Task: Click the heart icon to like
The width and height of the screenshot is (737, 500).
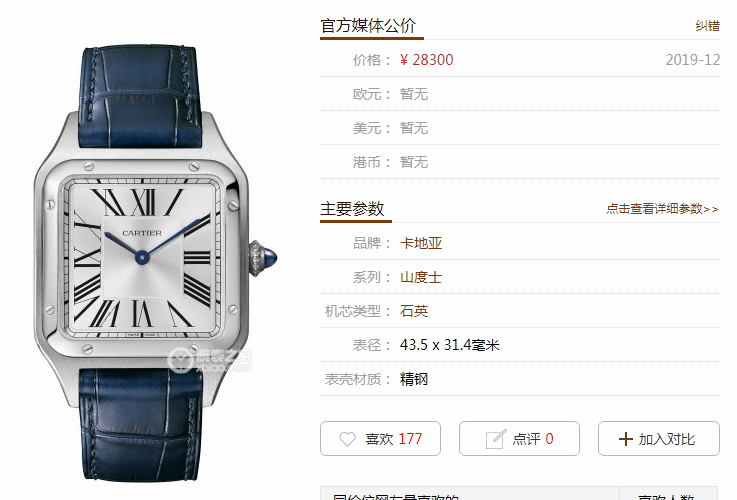Action: [x=347, y=439]
